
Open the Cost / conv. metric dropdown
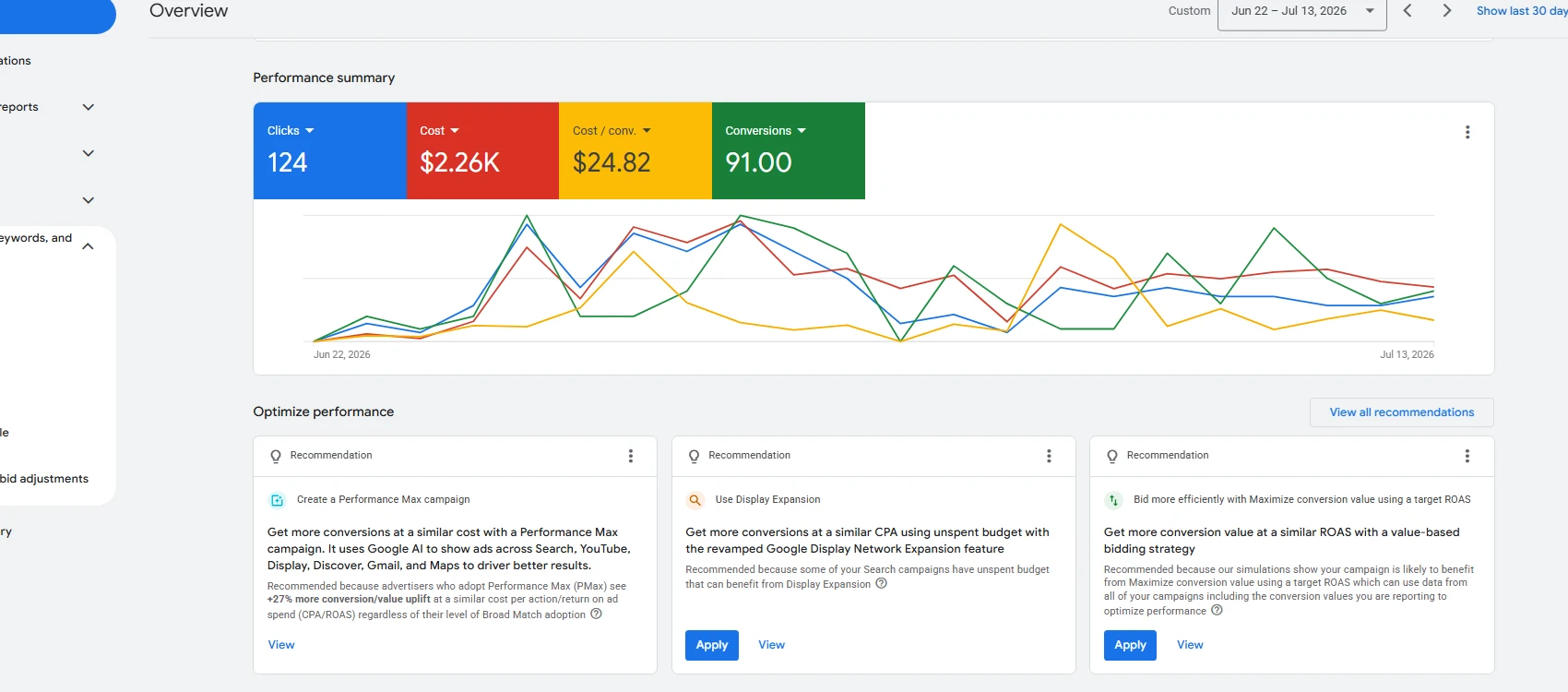pyautogui.click(x=612, y=131)
